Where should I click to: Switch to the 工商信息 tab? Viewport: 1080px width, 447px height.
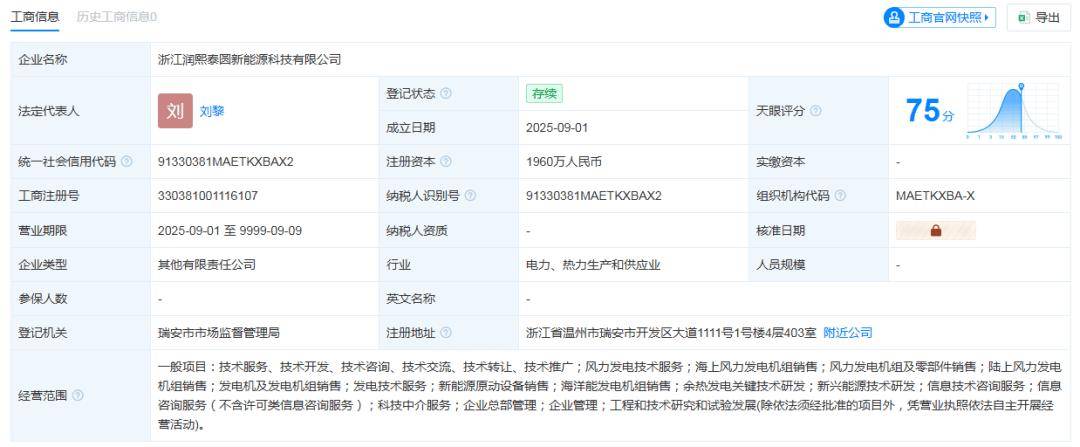[34, 17]
